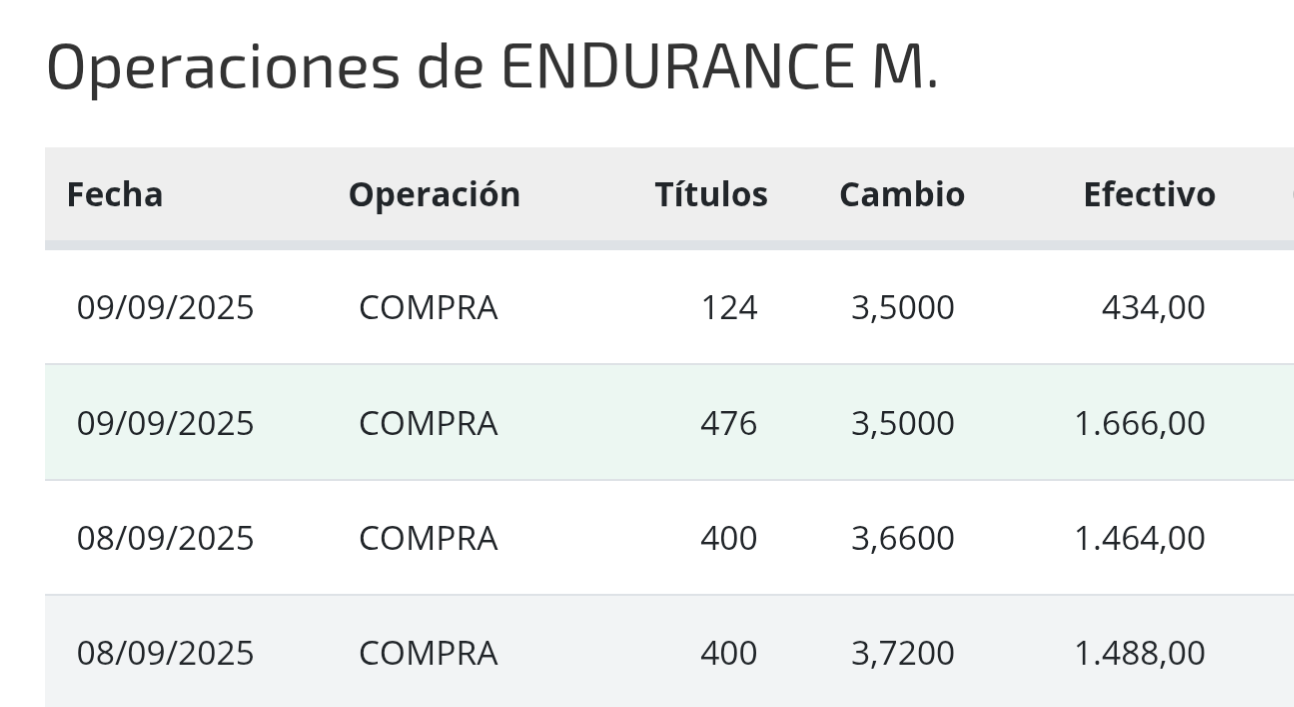Click COMPRA in the 434,00 row
The height and width of the screenshot is (707, 1294).
428,309
